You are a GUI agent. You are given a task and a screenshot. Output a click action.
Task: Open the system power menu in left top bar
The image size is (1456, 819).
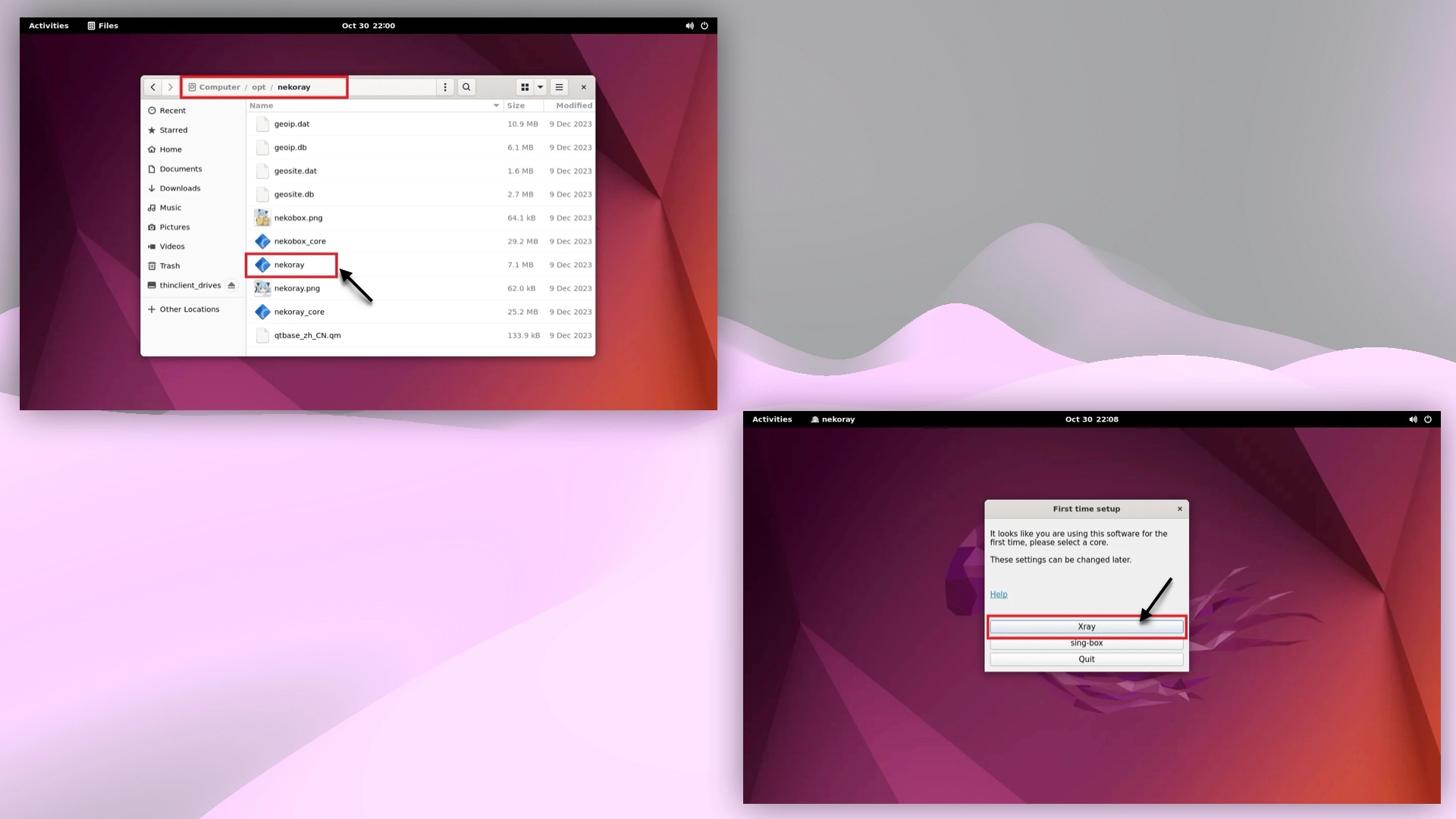(x=704, y=26)
